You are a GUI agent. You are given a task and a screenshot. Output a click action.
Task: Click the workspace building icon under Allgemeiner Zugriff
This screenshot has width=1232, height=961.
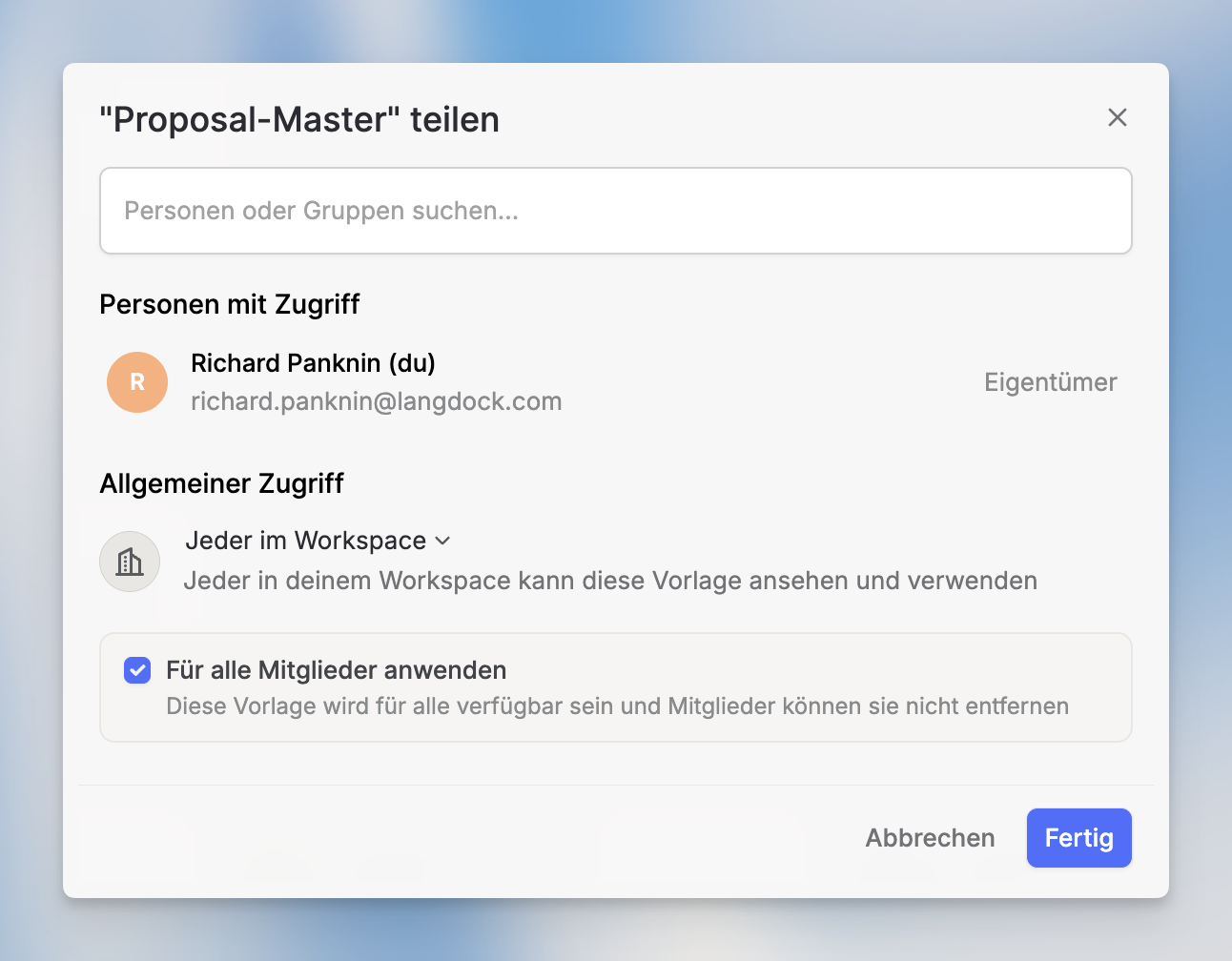click(129, 561)
